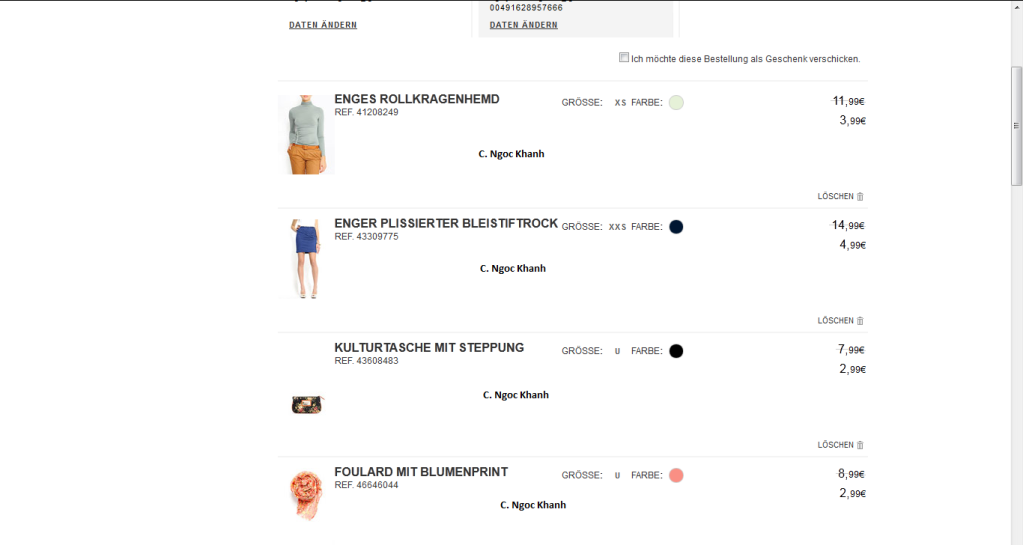1023x545 pixels.
Task: Select the navy blue color swatch
Action: tap(676, 226)
